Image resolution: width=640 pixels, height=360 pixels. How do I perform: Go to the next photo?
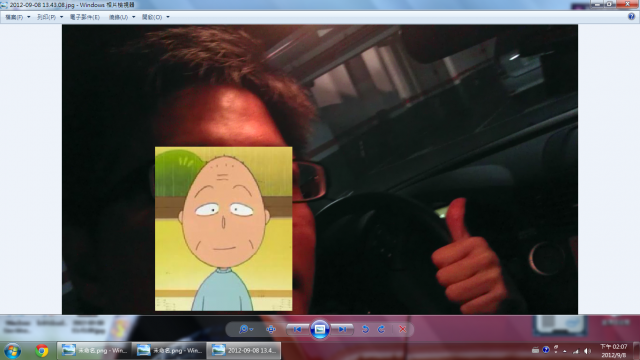point(342,329)
